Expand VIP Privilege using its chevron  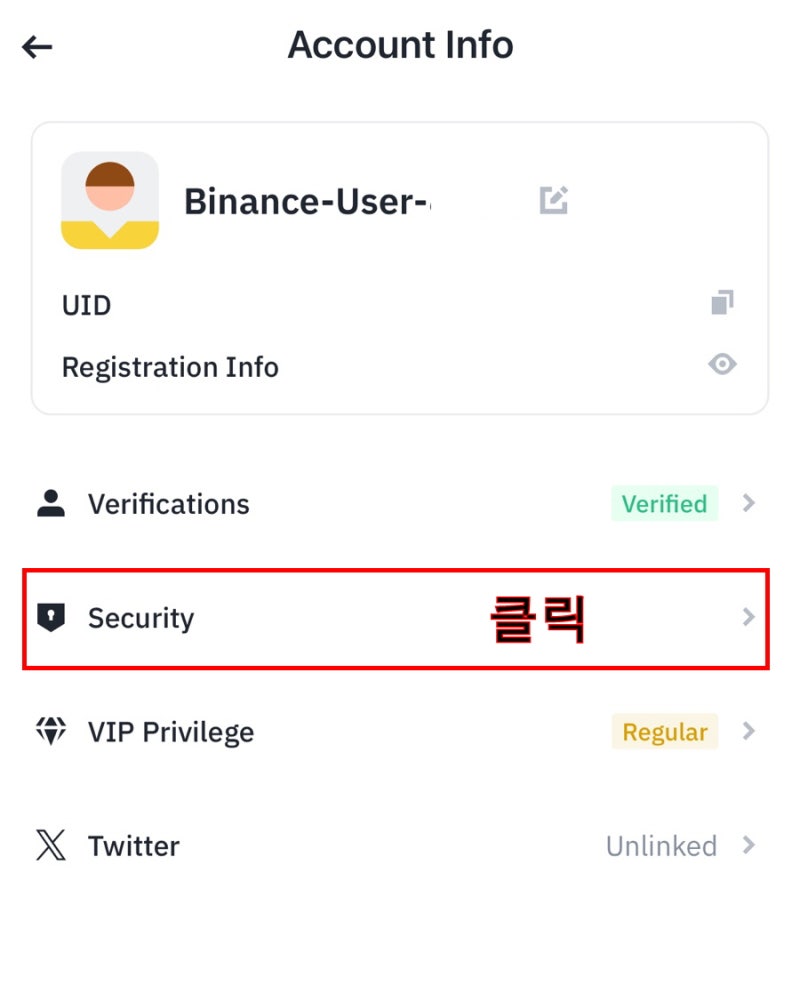pos(749,731)
